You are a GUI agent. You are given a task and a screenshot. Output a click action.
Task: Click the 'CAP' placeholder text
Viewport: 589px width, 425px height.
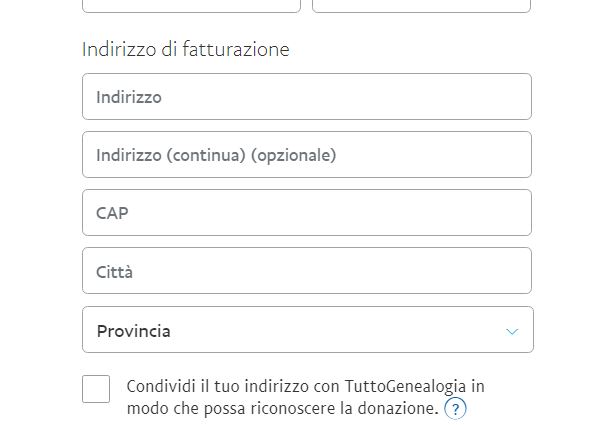tap(112, 213)
